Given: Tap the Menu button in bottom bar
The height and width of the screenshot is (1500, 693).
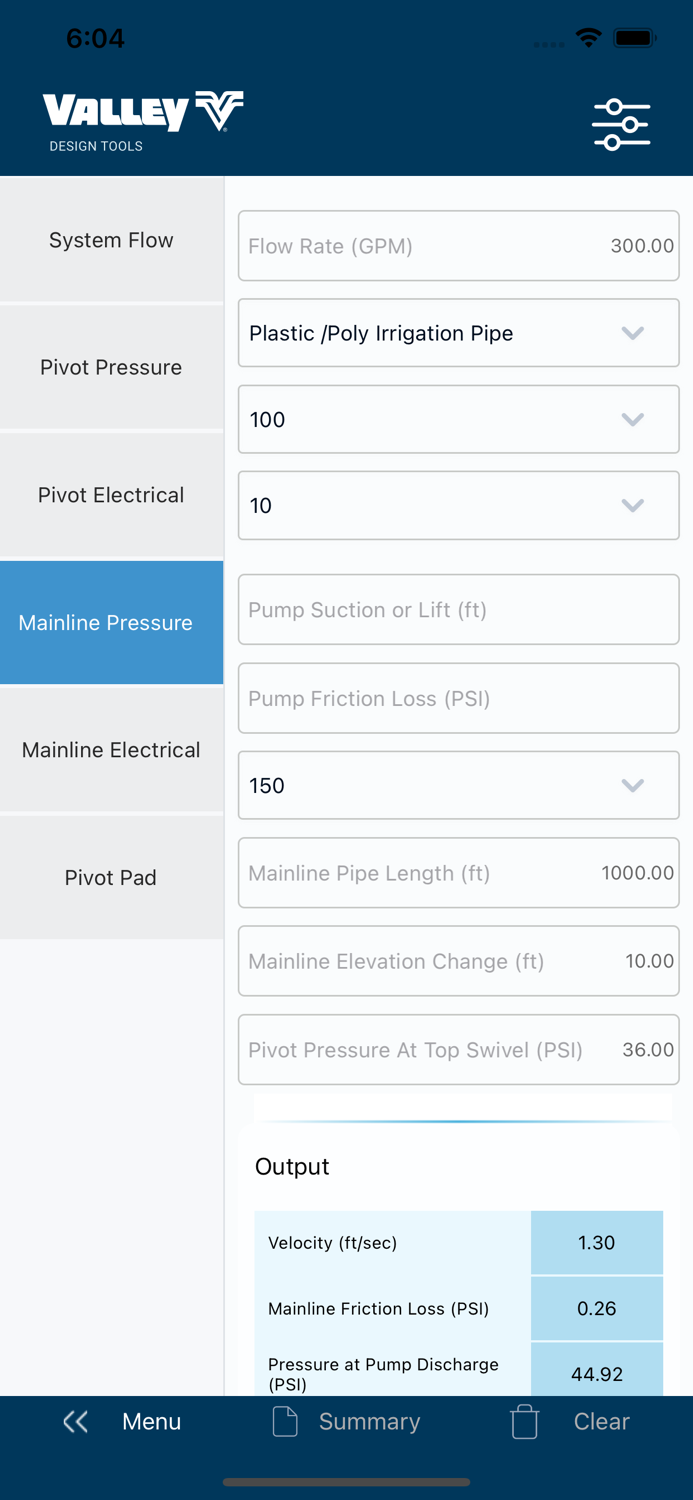Looking at the screenshot, I should (x=151, y=1421).
